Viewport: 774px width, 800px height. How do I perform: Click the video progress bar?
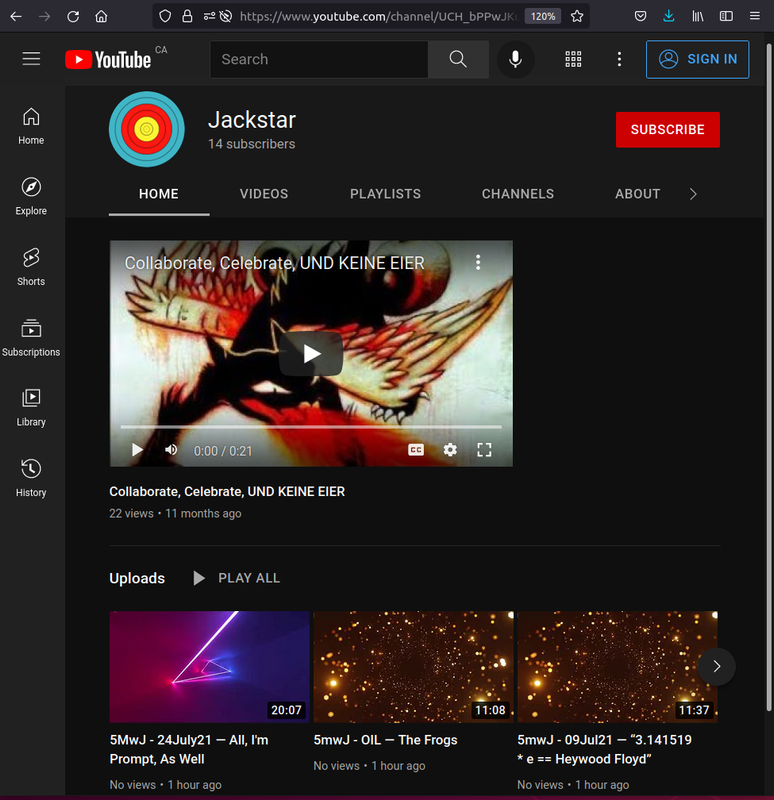click(x=311, y=427)
